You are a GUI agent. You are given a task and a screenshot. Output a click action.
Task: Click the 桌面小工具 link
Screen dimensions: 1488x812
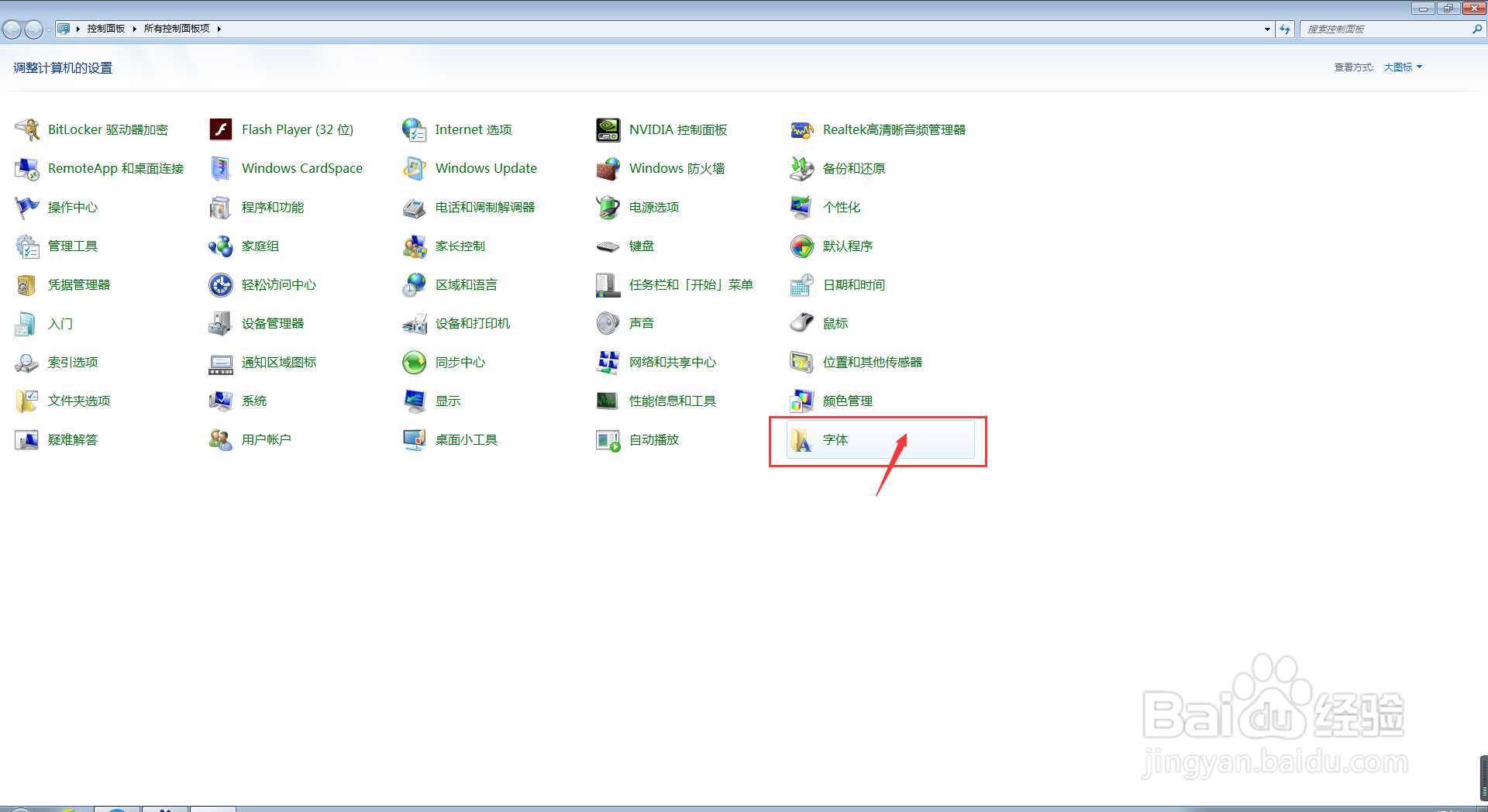[x=467, y=439]
